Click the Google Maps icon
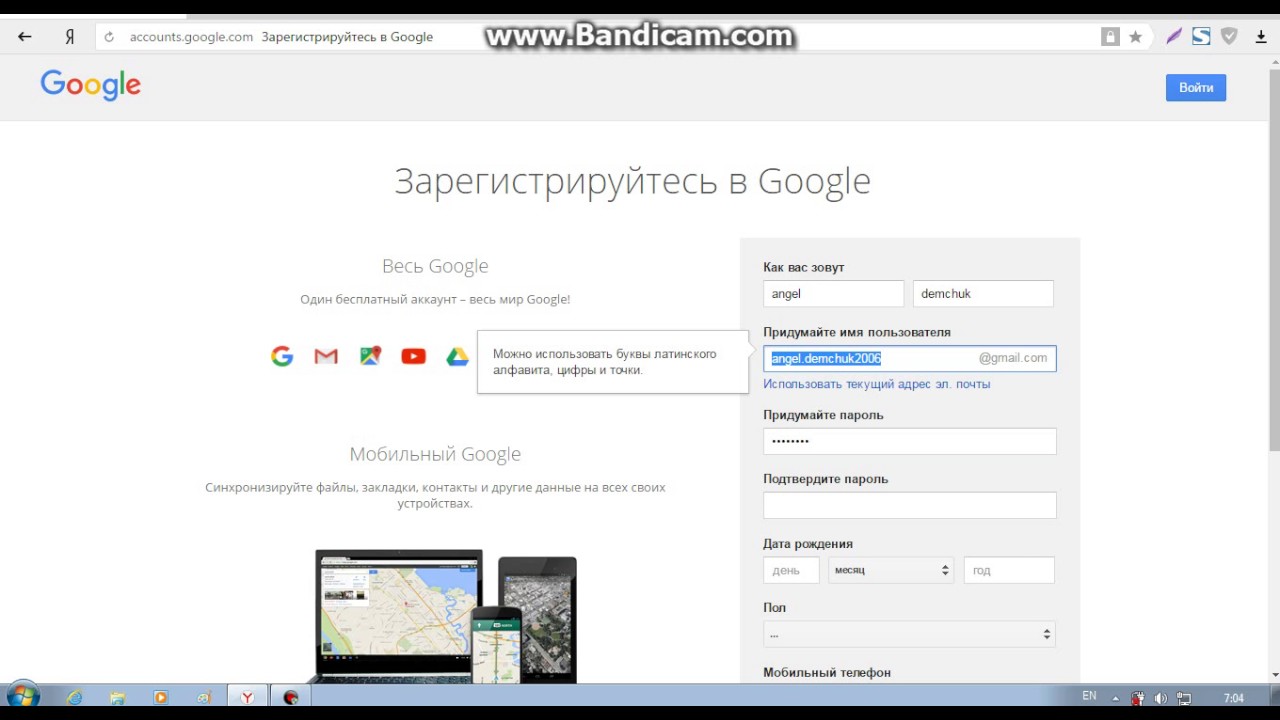 pos(370,356)
